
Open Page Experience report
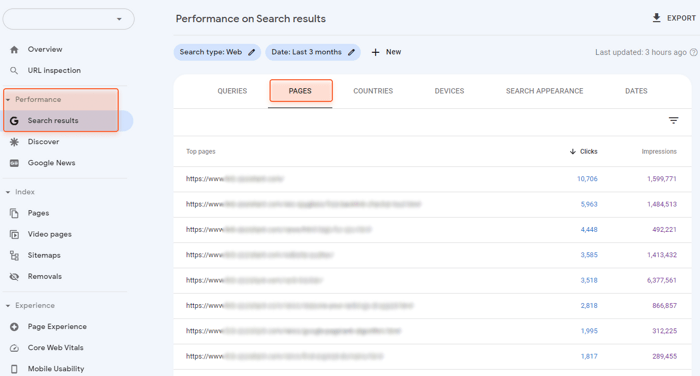57,327
